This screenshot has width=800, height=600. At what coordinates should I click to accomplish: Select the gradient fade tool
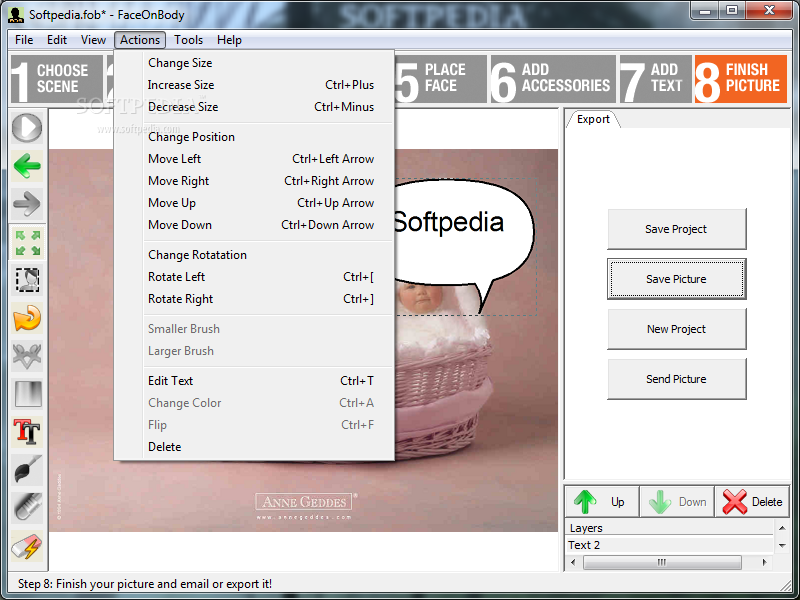pos(27,394)
